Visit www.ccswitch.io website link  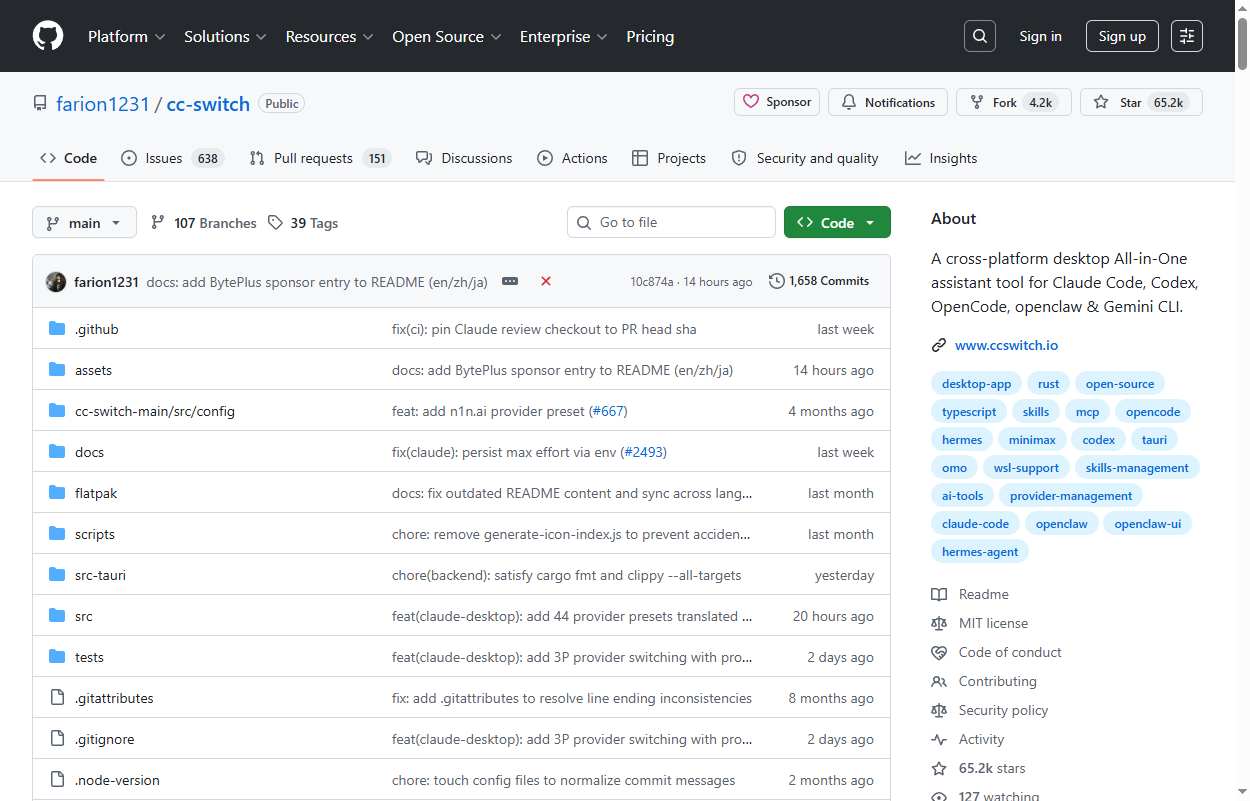click(x=1006, y=345)
